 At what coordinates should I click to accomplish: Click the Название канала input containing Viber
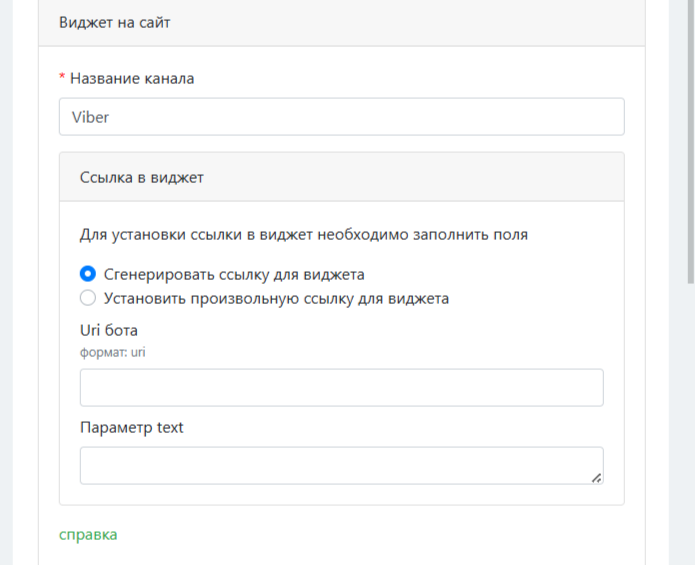coord(340,116)
